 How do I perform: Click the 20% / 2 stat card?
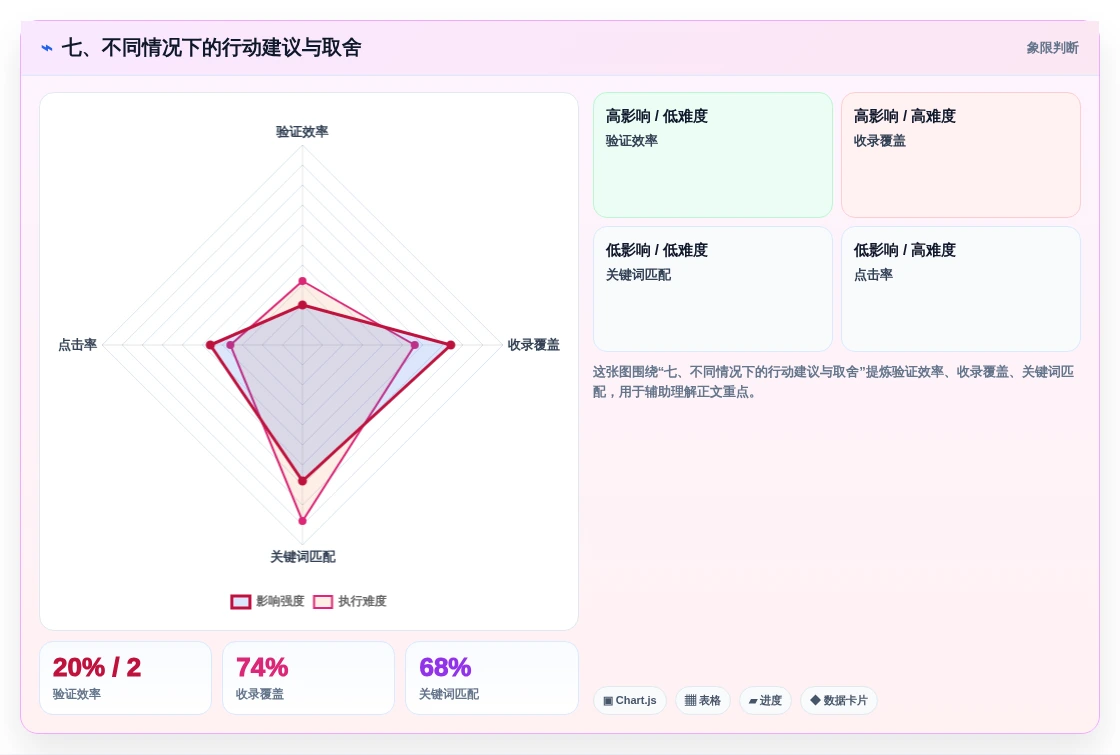tap(126, 678)
